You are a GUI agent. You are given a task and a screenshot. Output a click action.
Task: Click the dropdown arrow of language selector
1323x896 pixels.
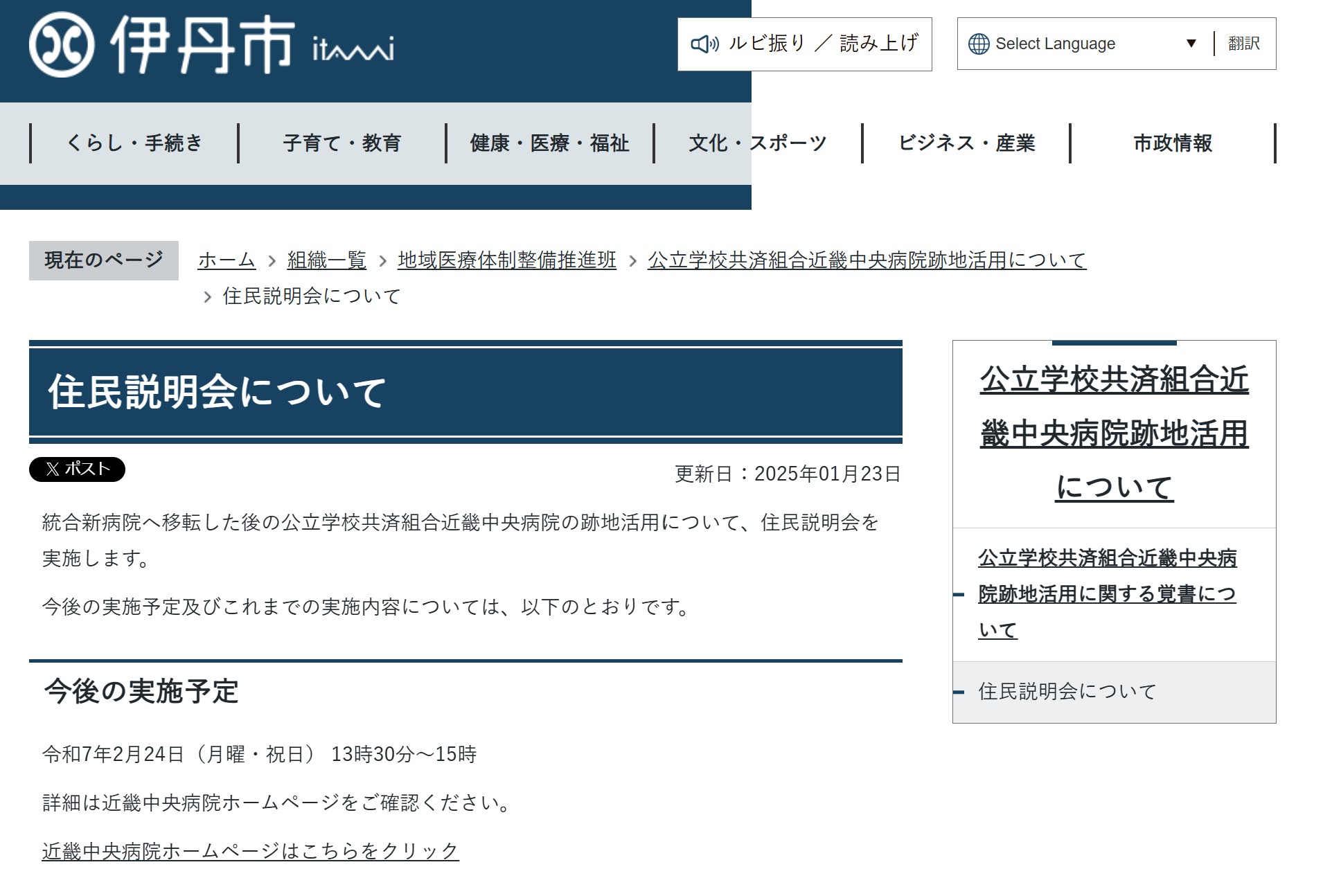tap(1191, 44)
